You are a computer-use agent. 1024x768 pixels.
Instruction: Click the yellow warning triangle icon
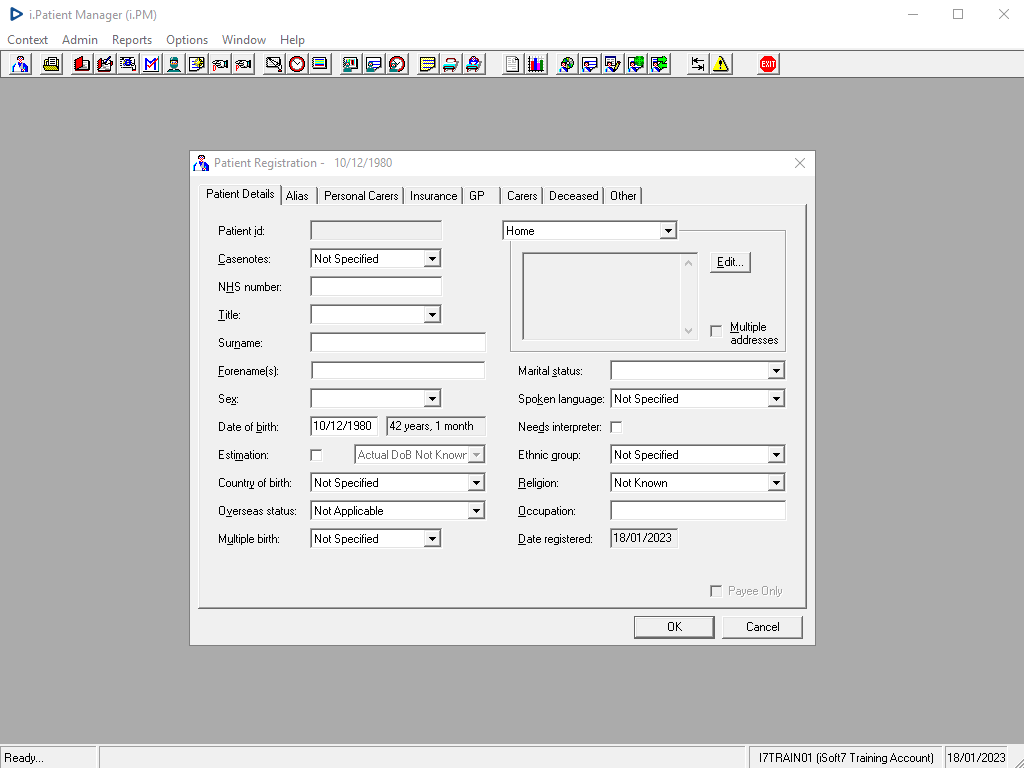click(721, 64)
